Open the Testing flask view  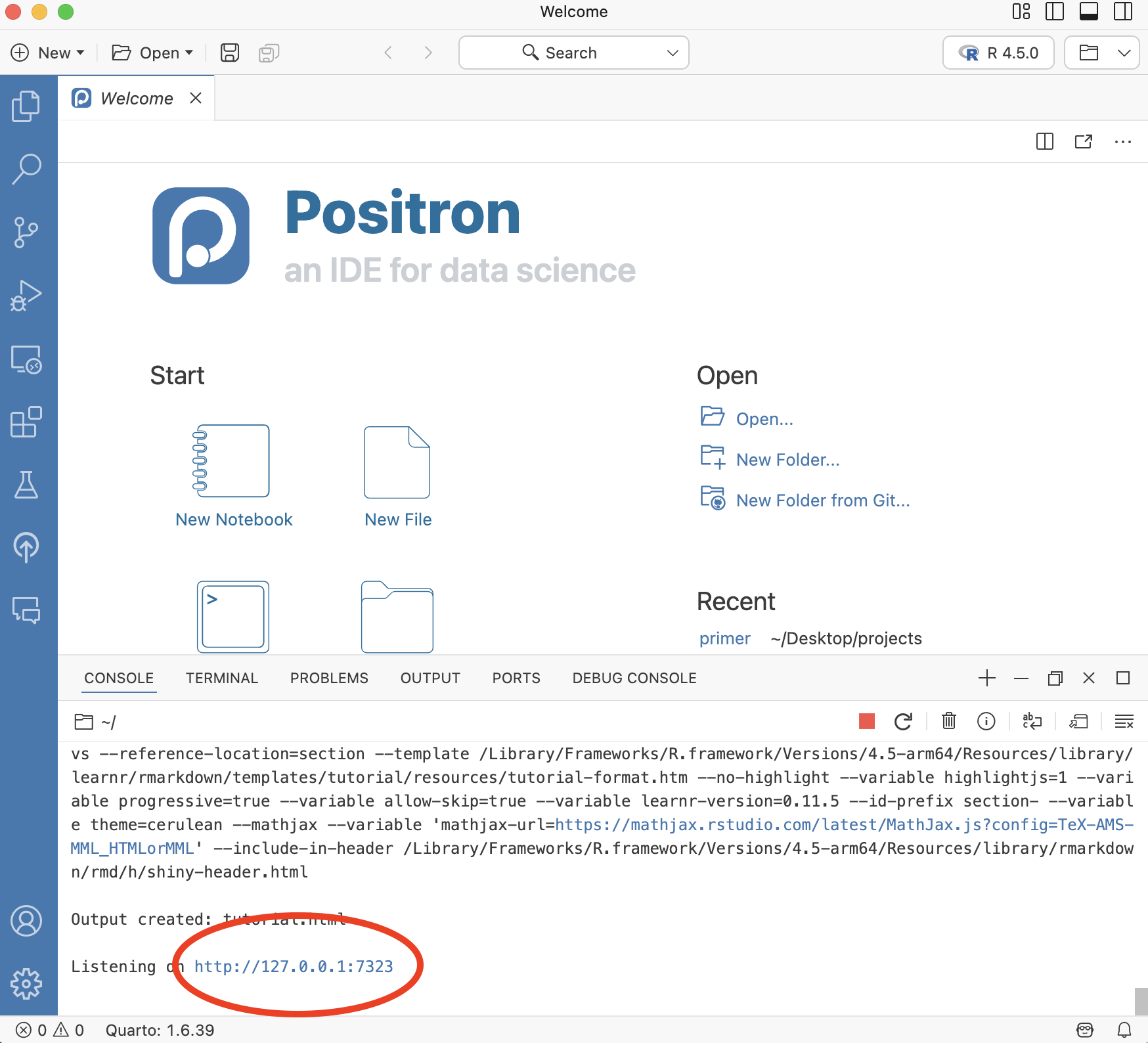point(26,485)
